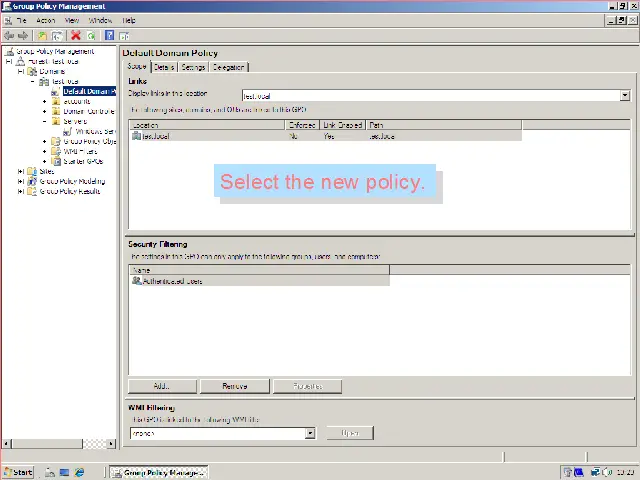This screenshot has width=640, height=480.
Task: Click the Domain Controllers OU folder icon
Action: (x=56, y=111)
